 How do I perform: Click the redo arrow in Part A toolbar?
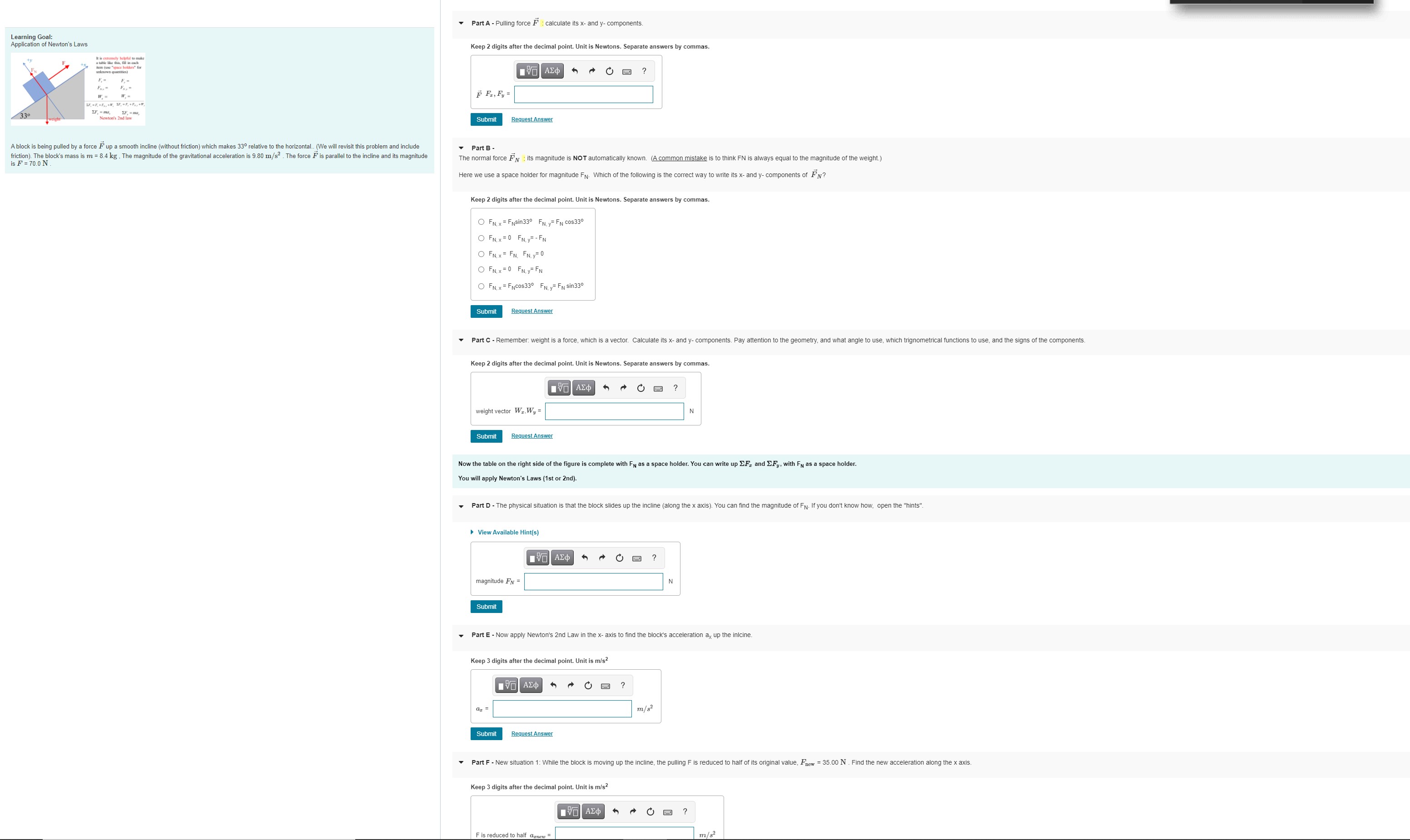592,71
